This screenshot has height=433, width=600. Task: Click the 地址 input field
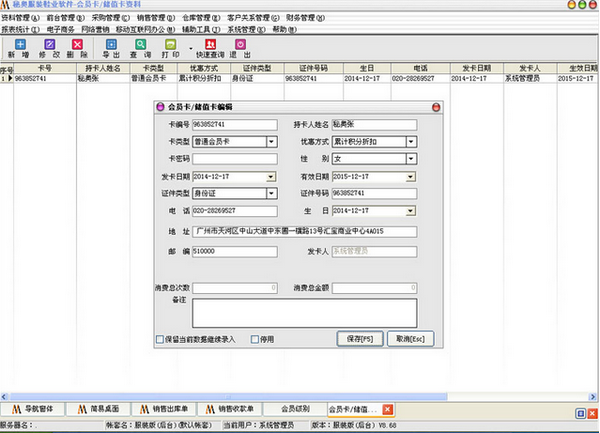(305, 231)
